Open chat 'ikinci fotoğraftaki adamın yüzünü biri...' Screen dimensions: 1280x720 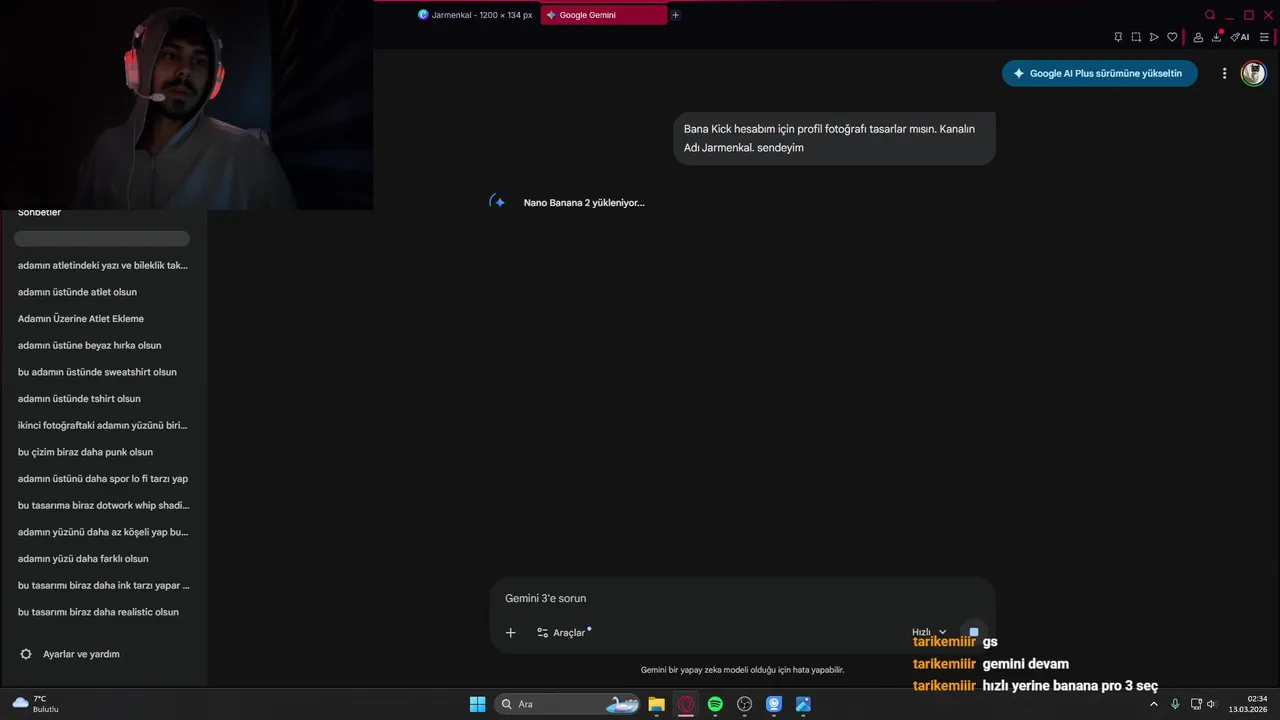[103, 425]
